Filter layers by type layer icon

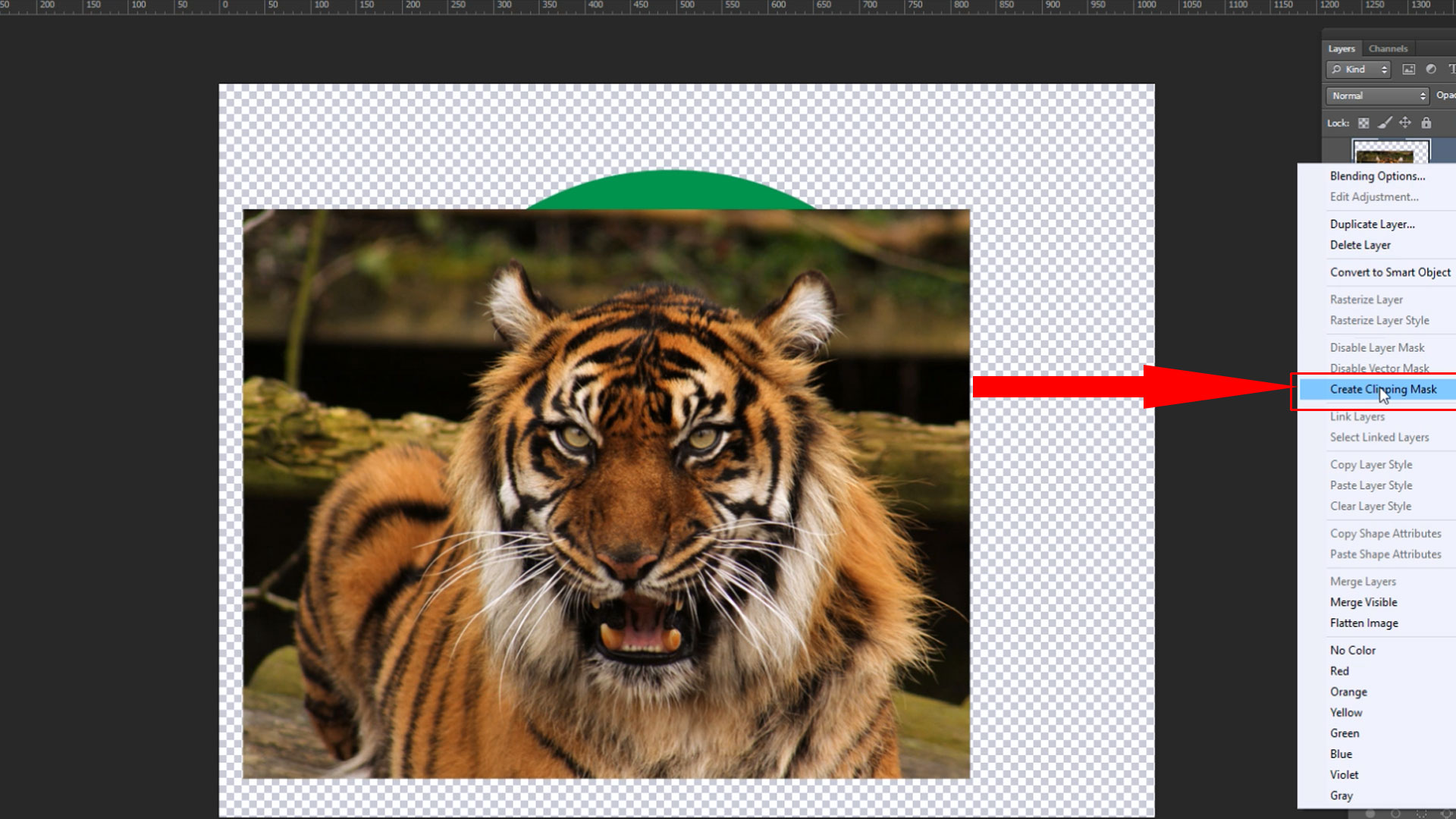pyautogui.click(x=1451, y=69)
